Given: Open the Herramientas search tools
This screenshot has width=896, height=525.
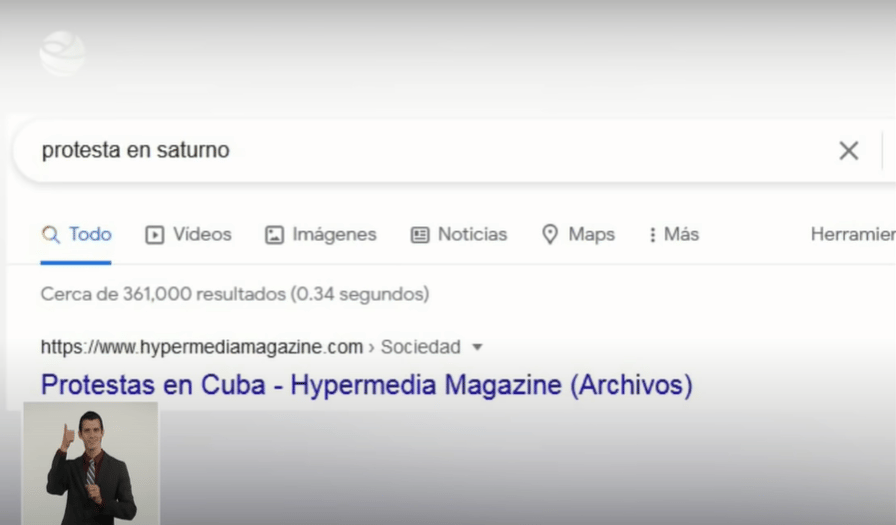Looking at the screenshot, I should [x=853, y=234].
